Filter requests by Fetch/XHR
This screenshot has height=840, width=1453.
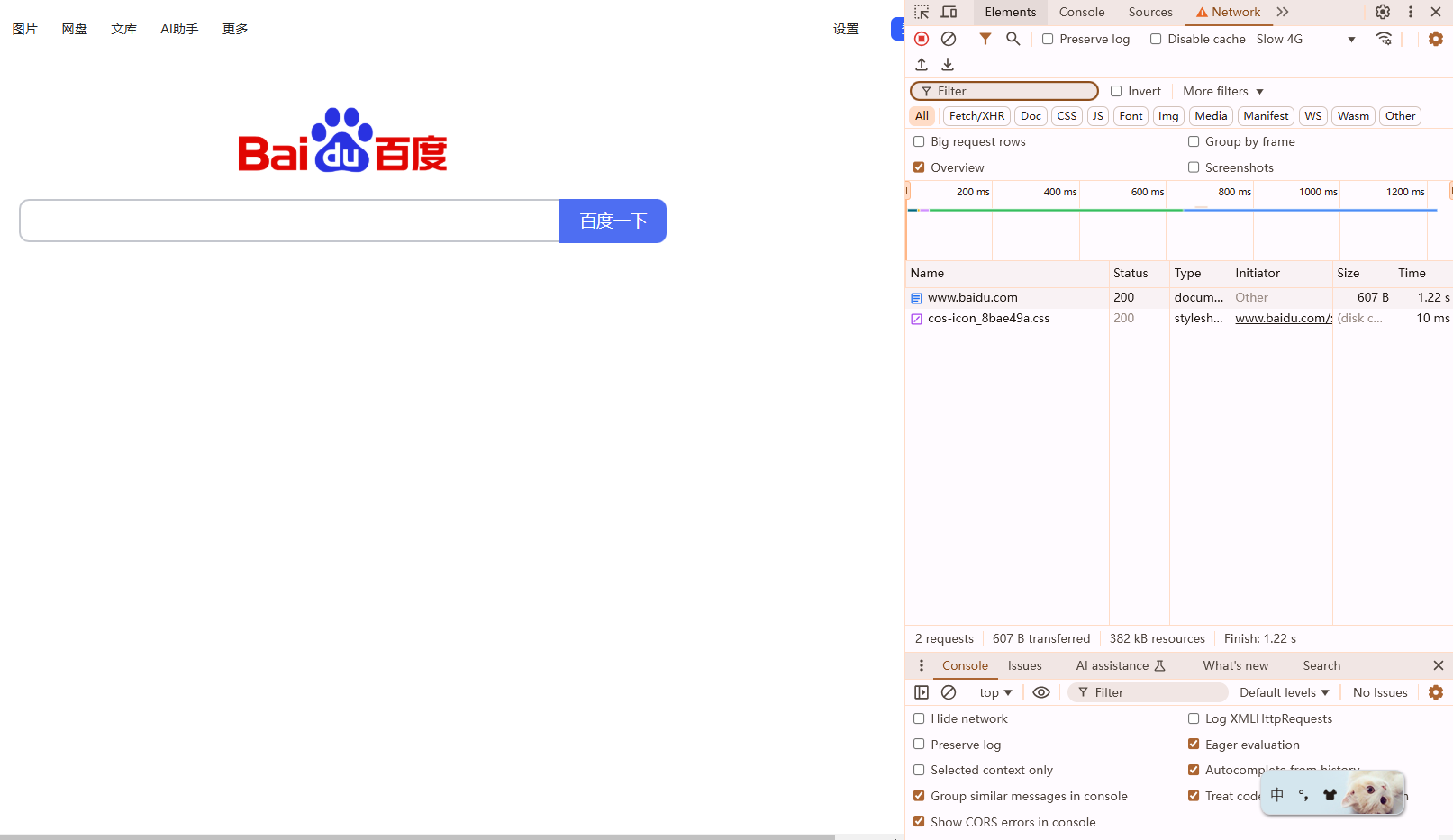pyautogui.click(x=976, y=116)
